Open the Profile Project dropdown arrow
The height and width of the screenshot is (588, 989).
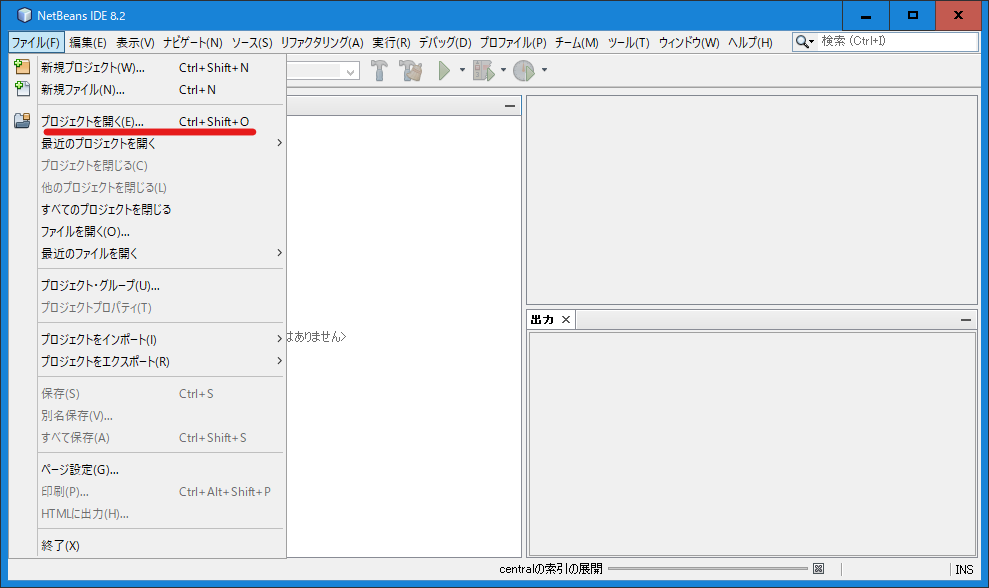pyautogui.click(x=544, y=71)
